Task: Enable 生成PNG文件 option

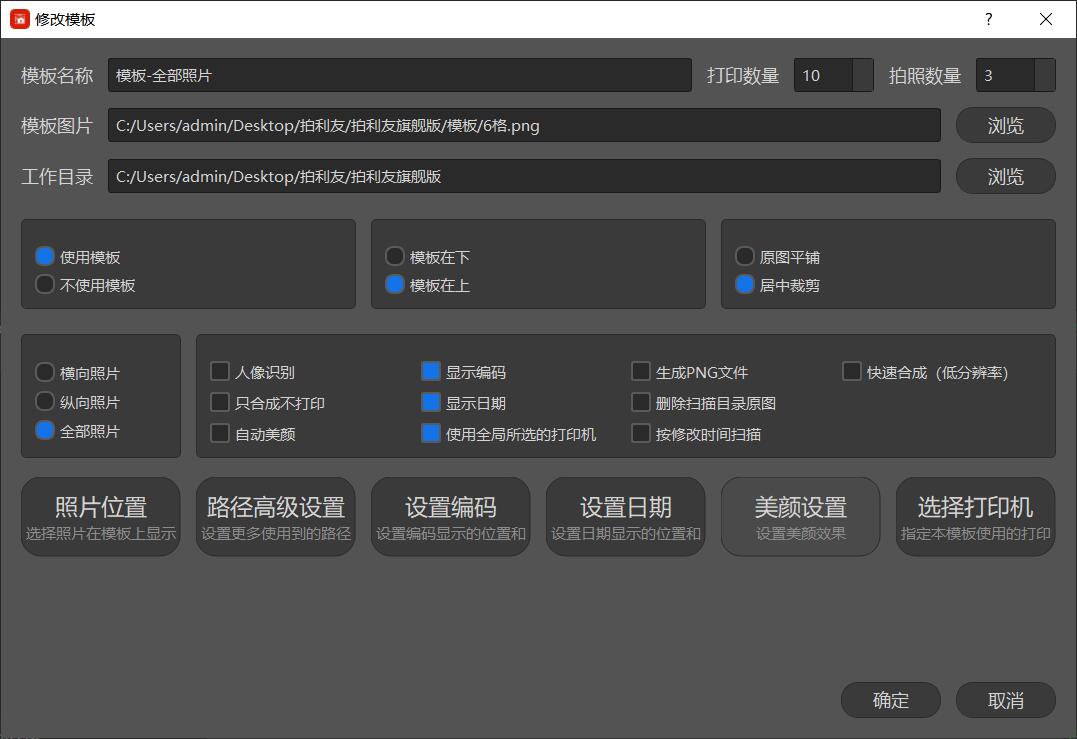Action: [x=640, y=371]
